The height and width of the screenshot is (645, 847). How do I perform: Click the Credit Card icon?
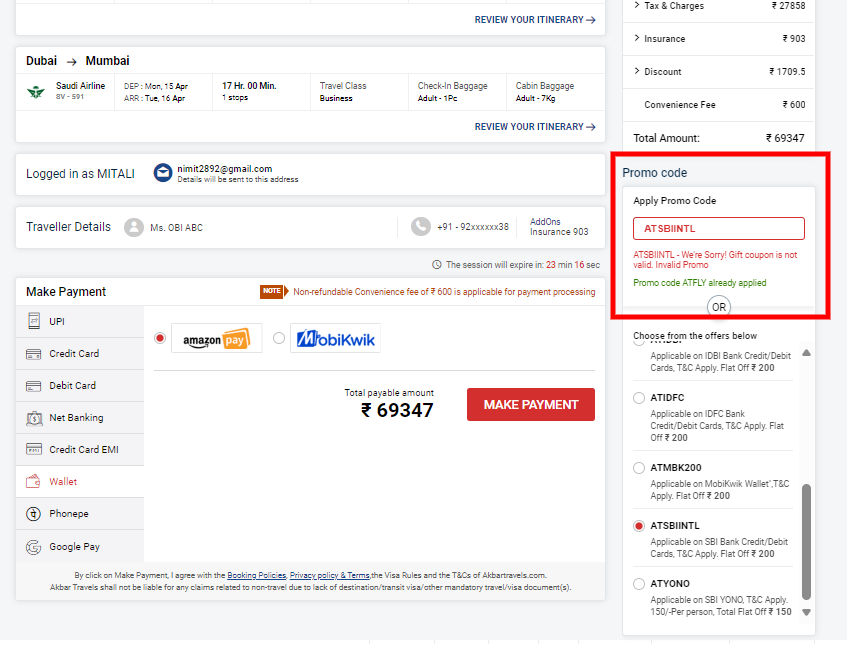33,354
